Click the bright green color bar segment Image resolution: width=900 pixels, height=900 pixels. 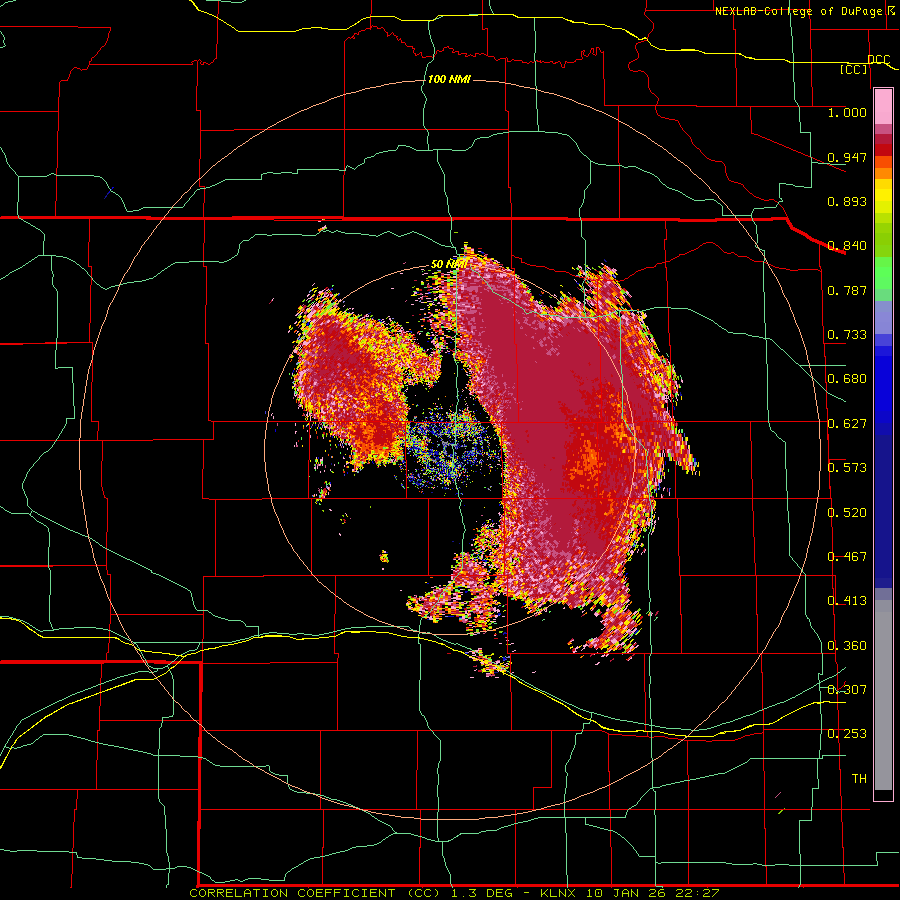(x=883, y=273)
